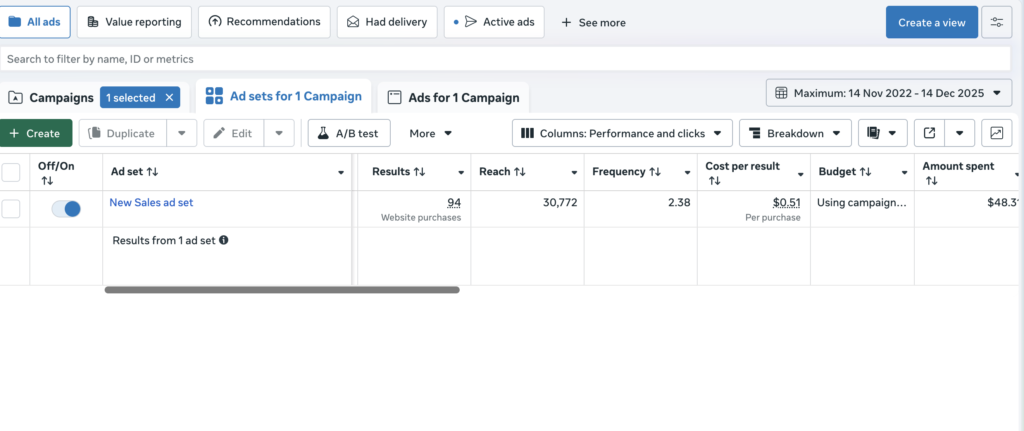
Task: Open the charts view icon
Action: click(x=996, y=133)
